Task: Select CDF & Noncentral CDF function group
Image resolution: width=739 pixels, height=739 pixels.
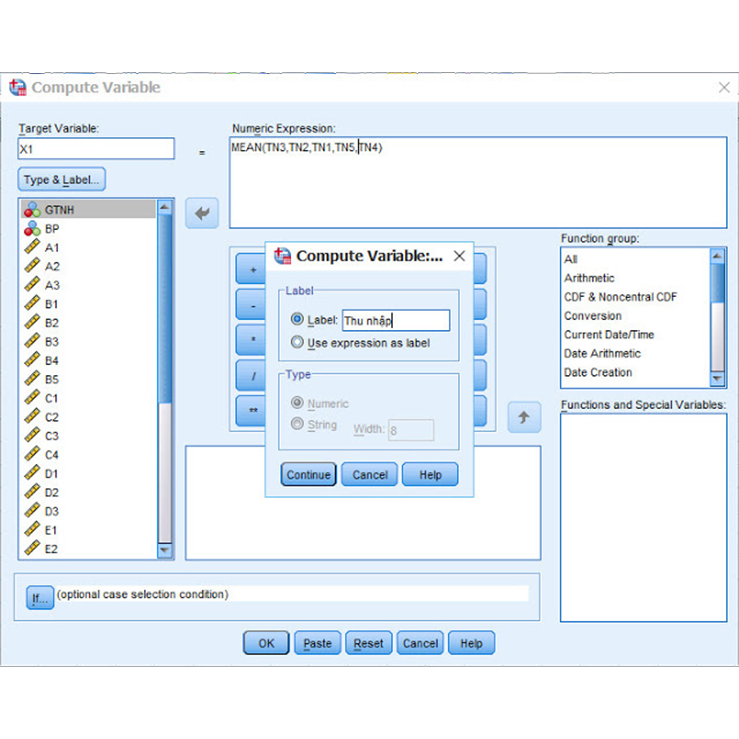Action: click(x=636, y=297)
